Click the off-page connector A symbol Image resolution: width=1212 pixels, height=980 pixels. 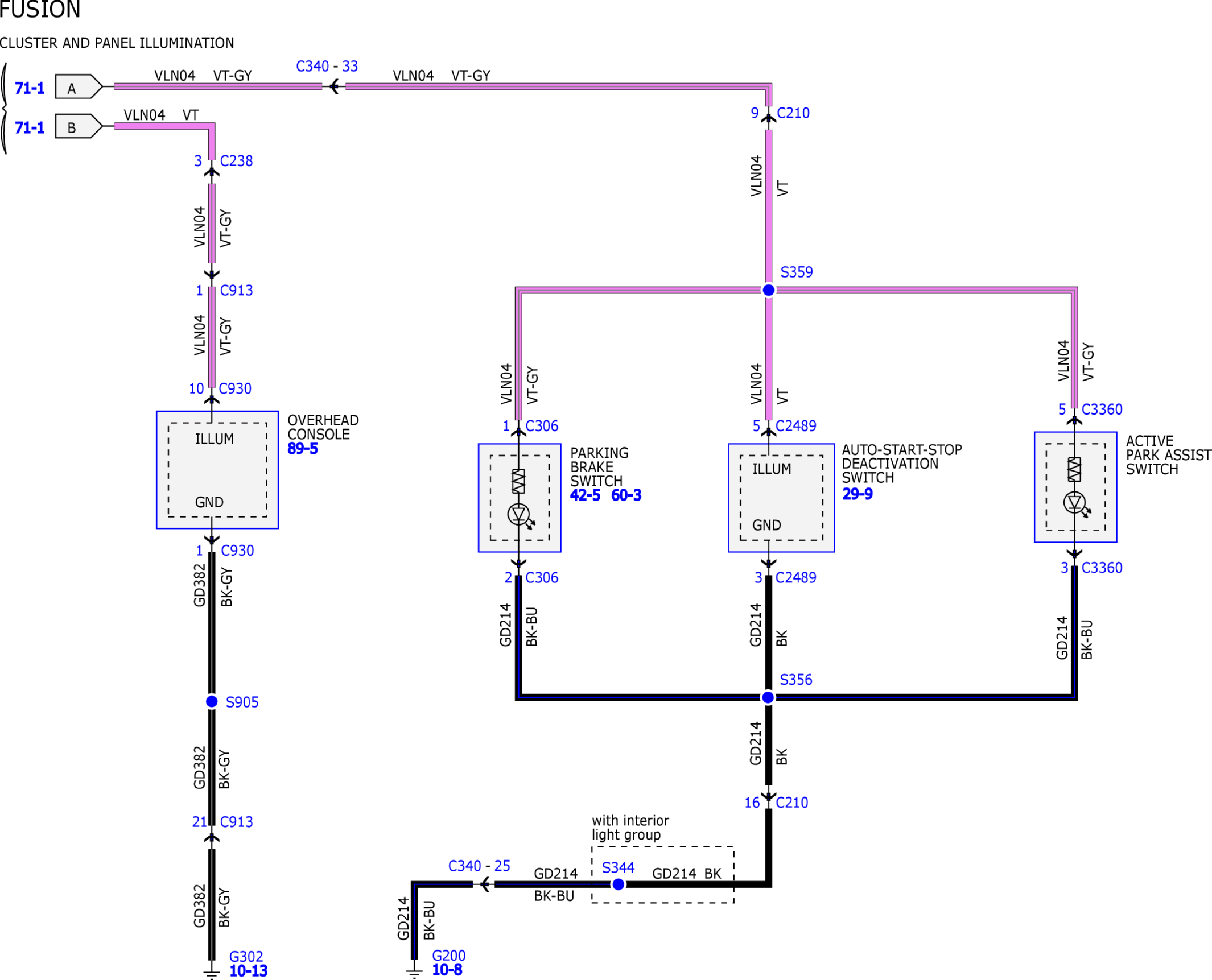coord(79,86)
